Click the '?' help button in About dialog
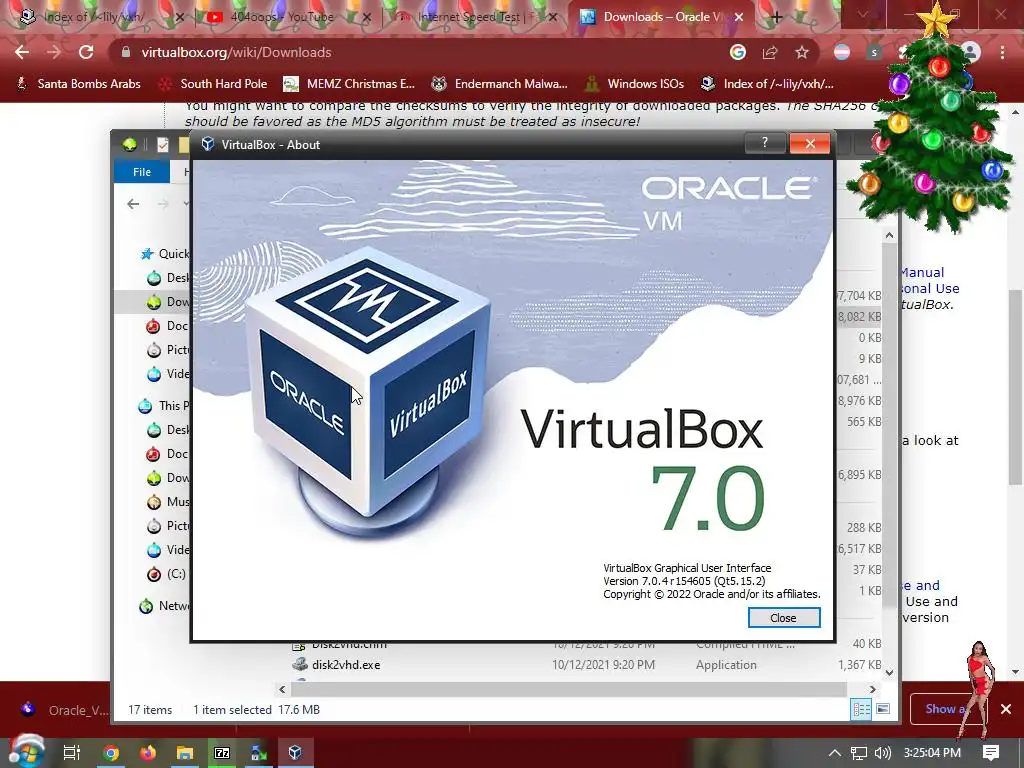 click(765, 143)
